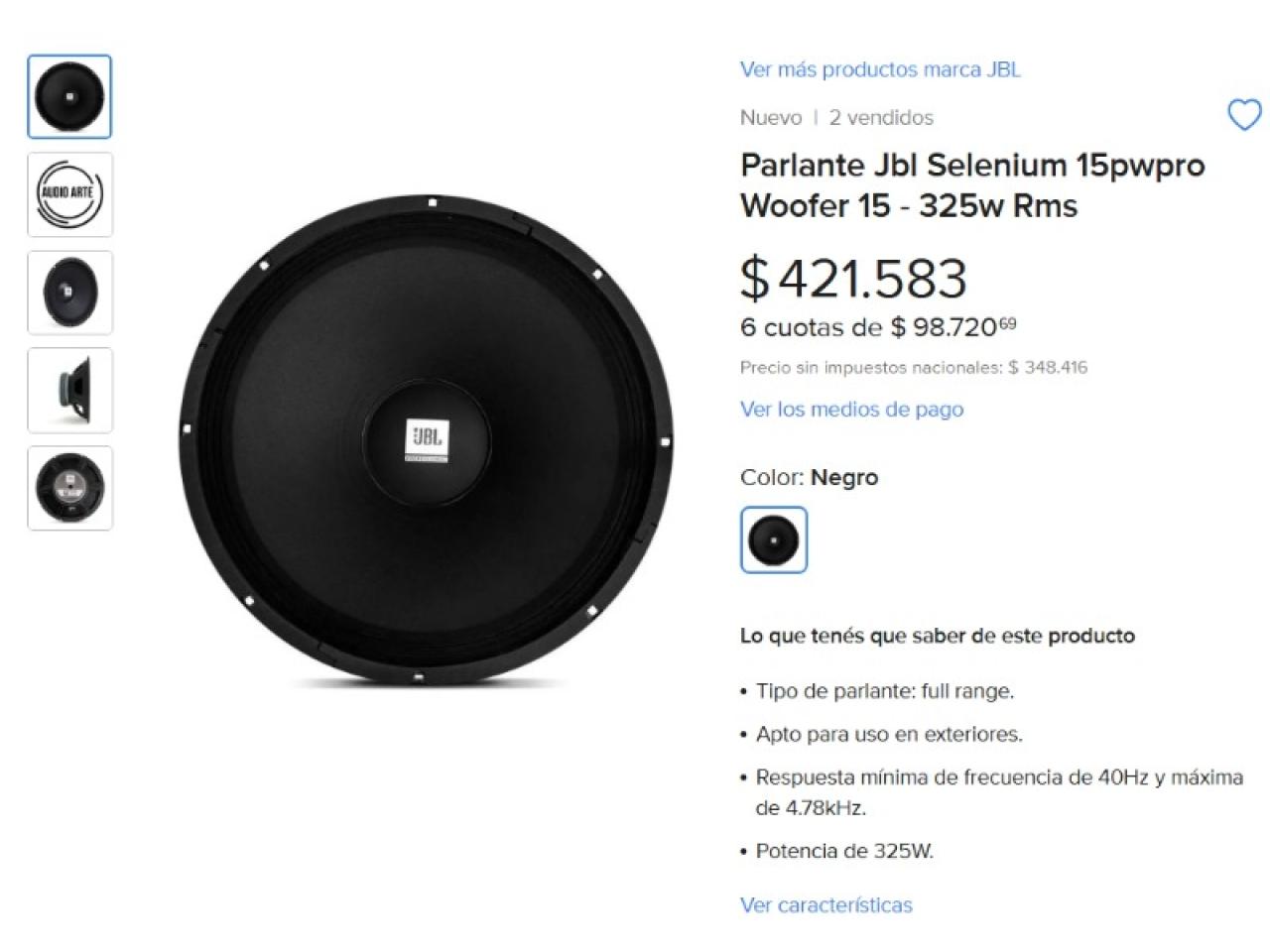The image size is (1270, 952).
Task: Click the JBL logo on speaker center
Action: [x=427, y=439]
